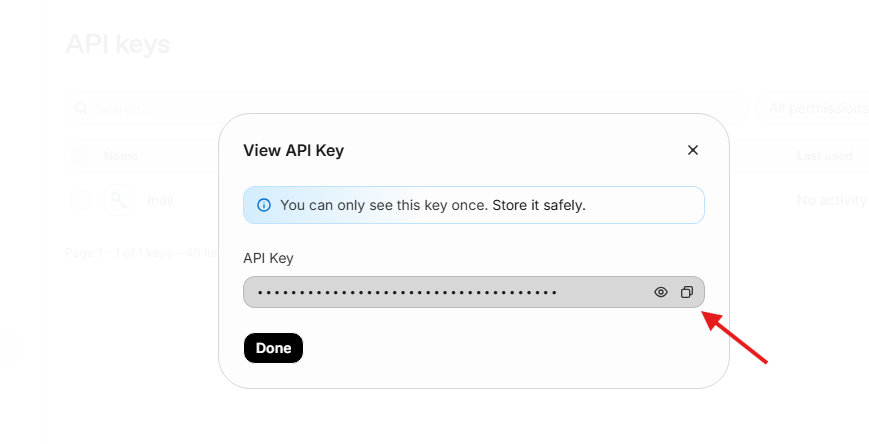Focus the Search field behind the dialog
This screenshot has width=869, height=444.
point(406,108)
